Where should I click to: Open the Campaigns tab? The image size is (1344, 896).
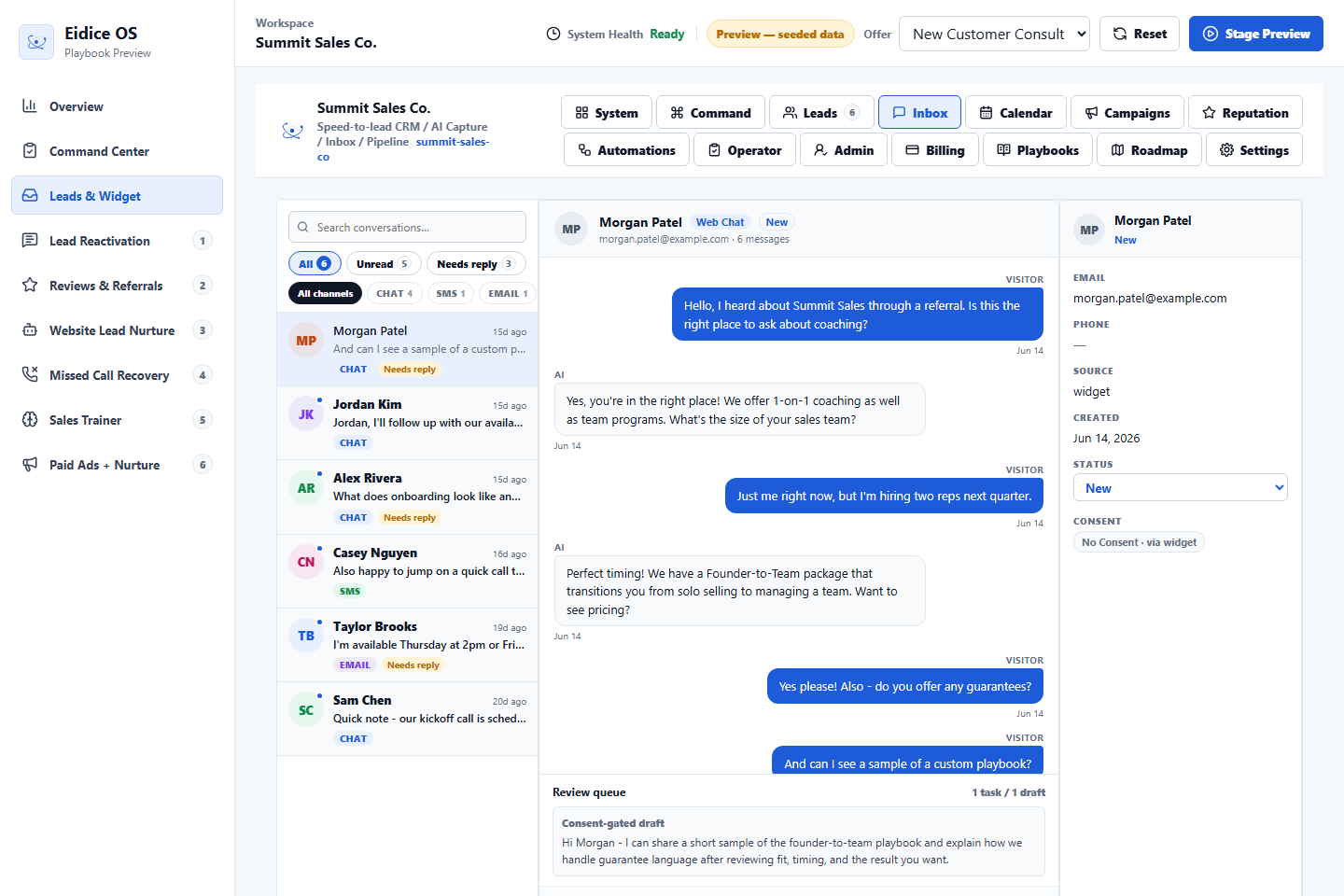[x=1127, y=113]
